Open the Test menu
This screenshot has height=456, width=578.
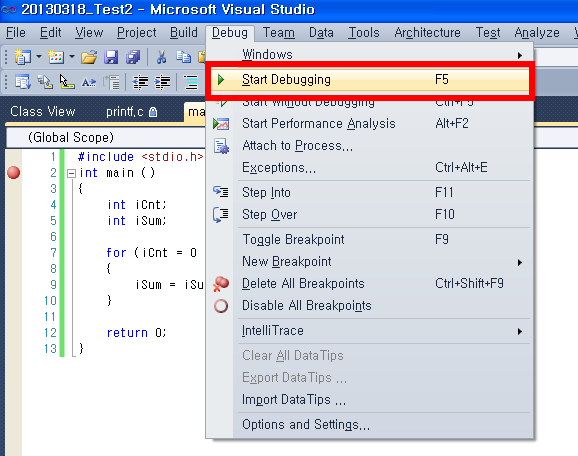click(x=488, y=33)
